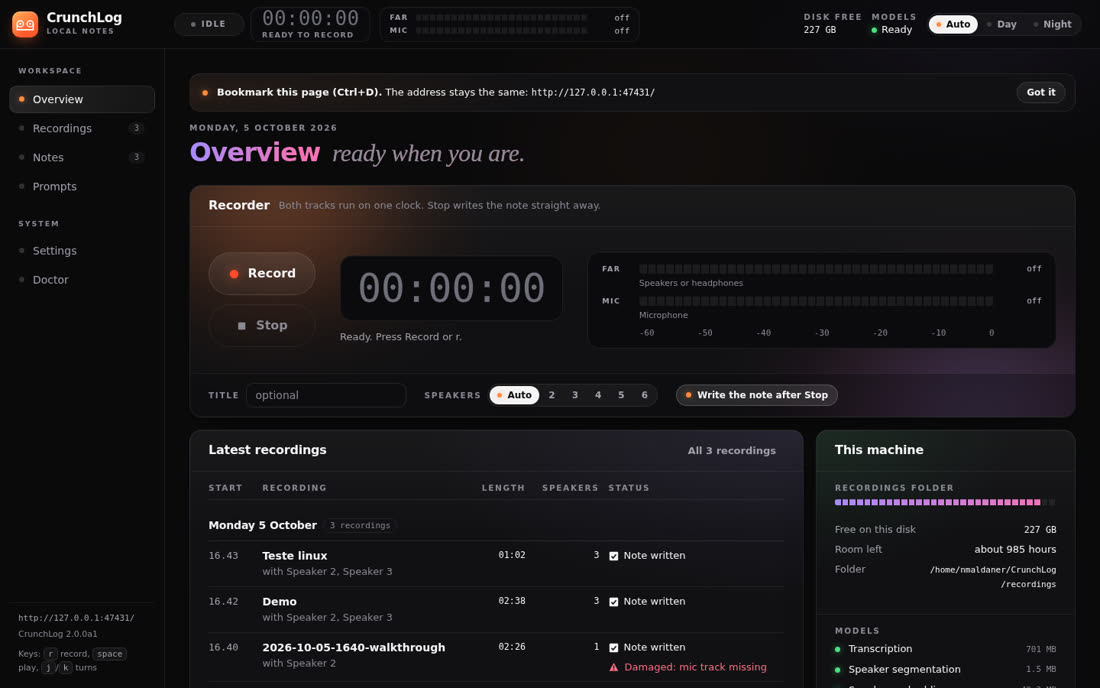
Task: Open the Doctor page
Action: [x=82, y=280]
